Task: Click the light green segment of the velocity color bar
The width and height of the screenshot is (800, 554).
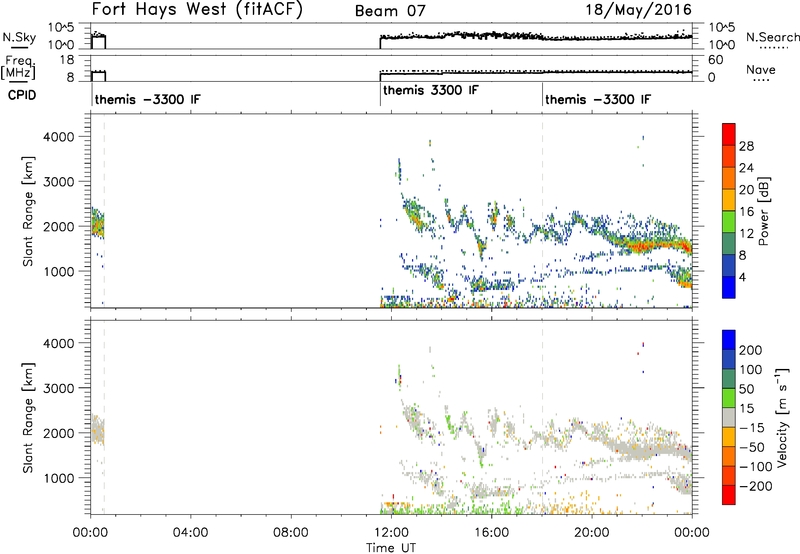Action: 729,398
